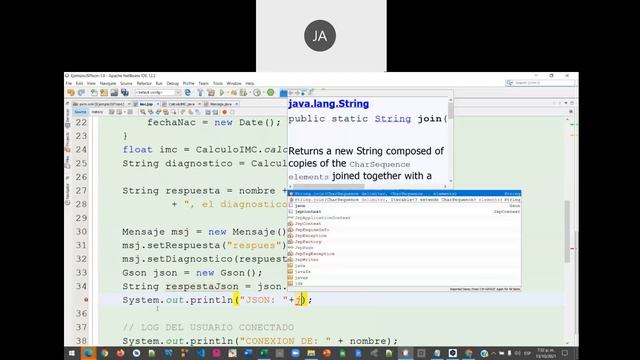
Task: Open the Refactor menu
Action: [144, 83]
